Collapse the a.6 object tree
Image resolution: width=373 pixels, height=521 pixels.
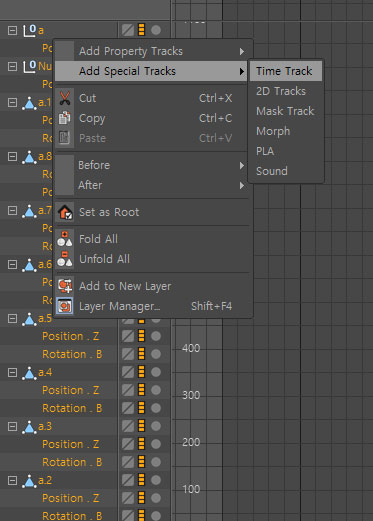click(x=12, y=264)
